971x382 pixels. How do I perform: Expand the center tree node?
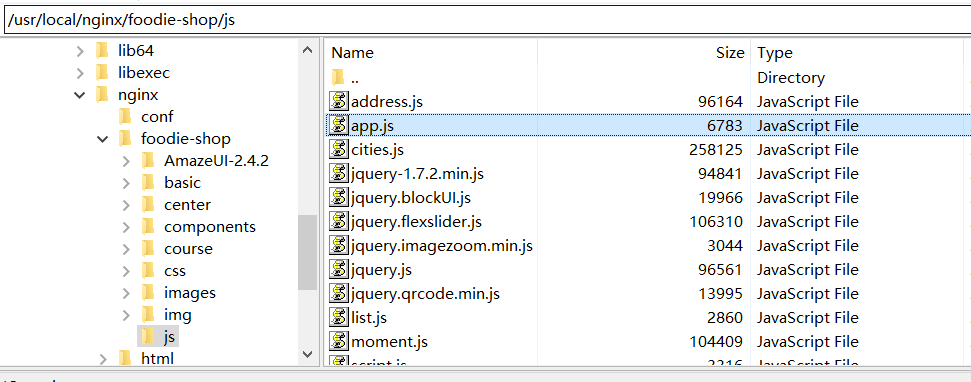(126, 205)
